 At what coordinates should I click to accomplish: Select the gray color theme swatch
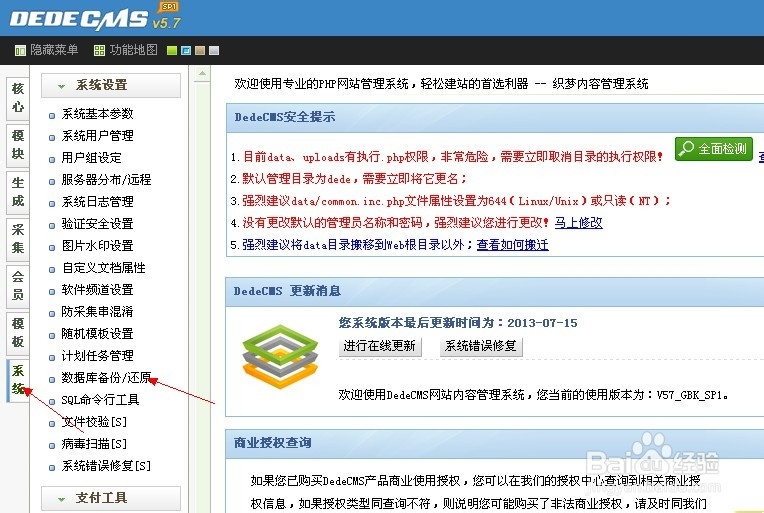tap(214, 50)
